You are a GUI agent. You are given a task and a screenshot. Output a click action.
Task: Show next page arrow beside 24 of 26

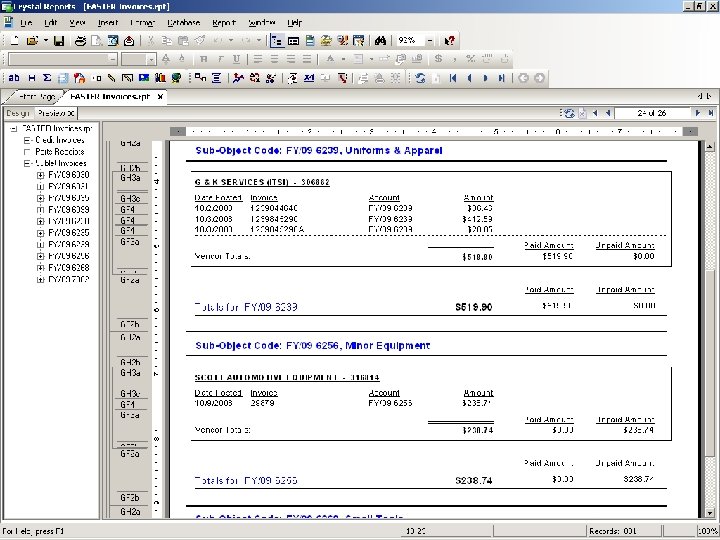(698, 113)
